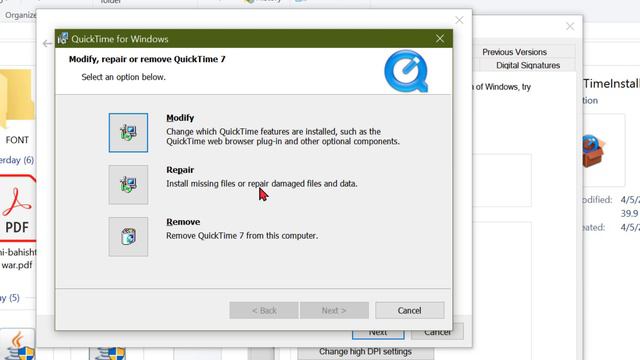
Task: Close the Properties window behind
Action: [x=570, y=27]
